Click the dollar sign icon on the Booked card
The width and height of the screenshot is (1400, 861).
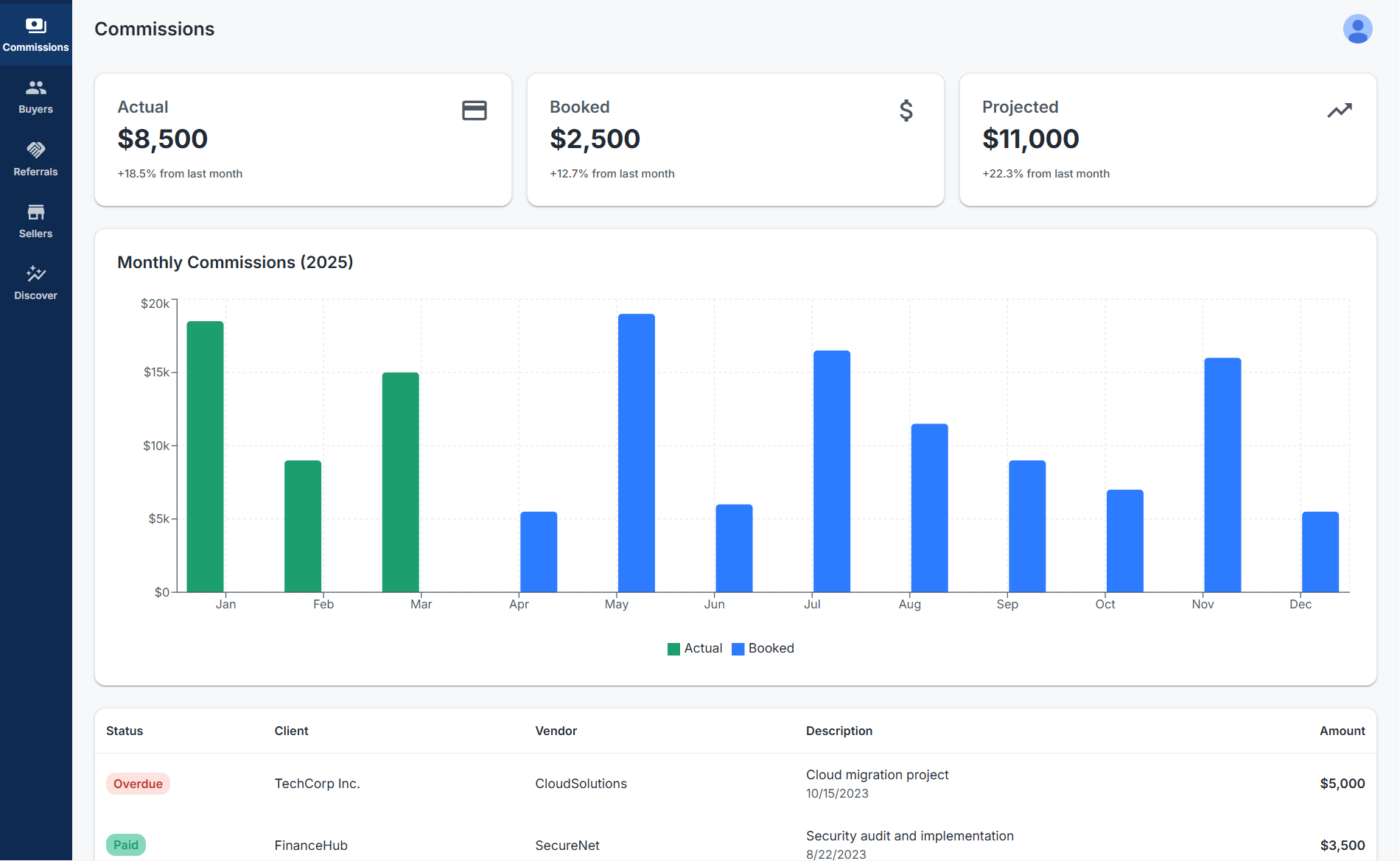[x=906, y=110]
